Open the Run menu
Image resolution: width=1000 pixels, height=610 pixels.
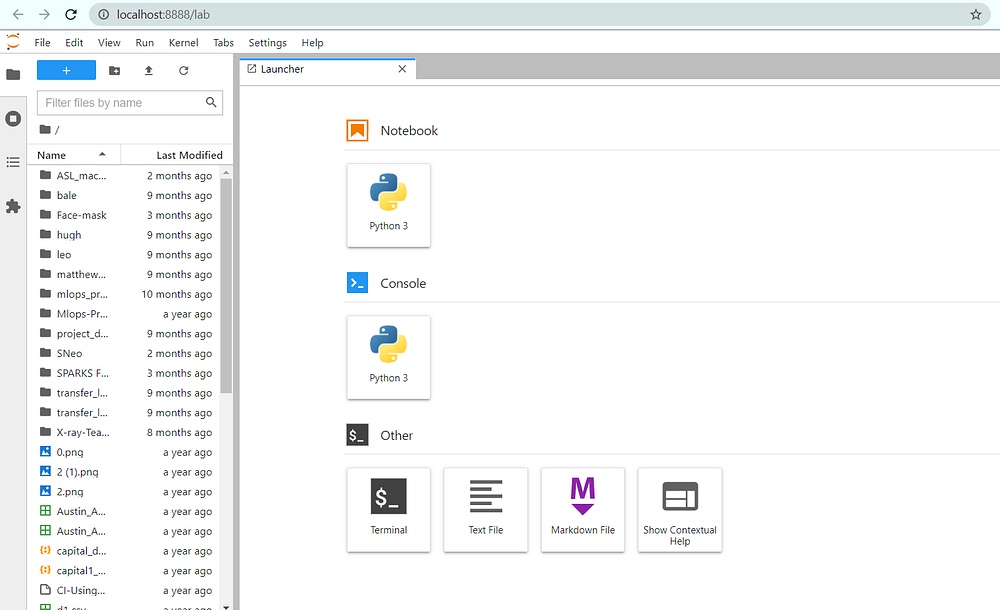[x=145, y=43]
